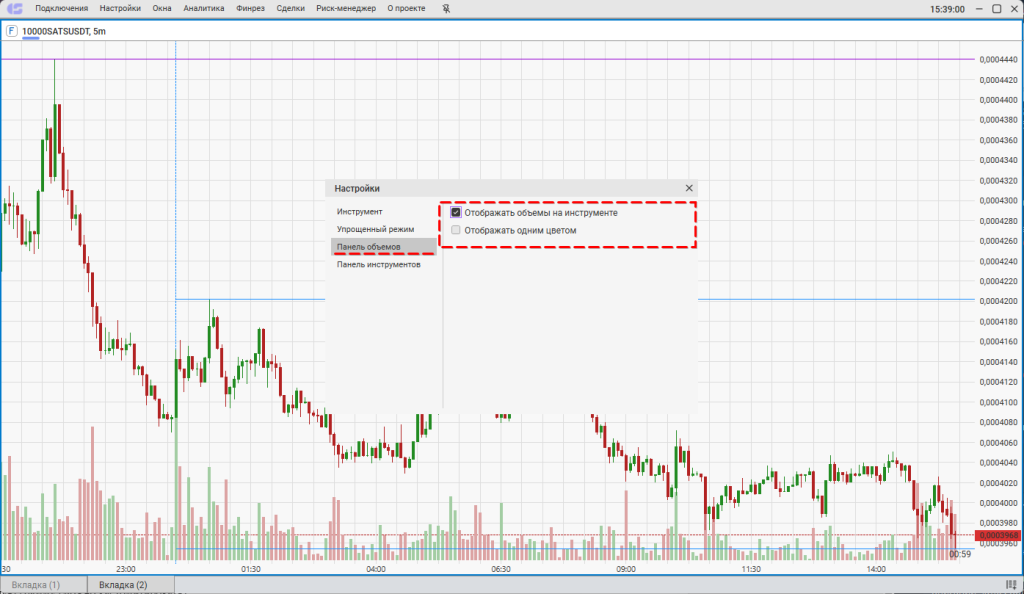Enable Отображать одним цветом checkbox
This screenshot has width=1024, height=594.
tap(456, 230)
